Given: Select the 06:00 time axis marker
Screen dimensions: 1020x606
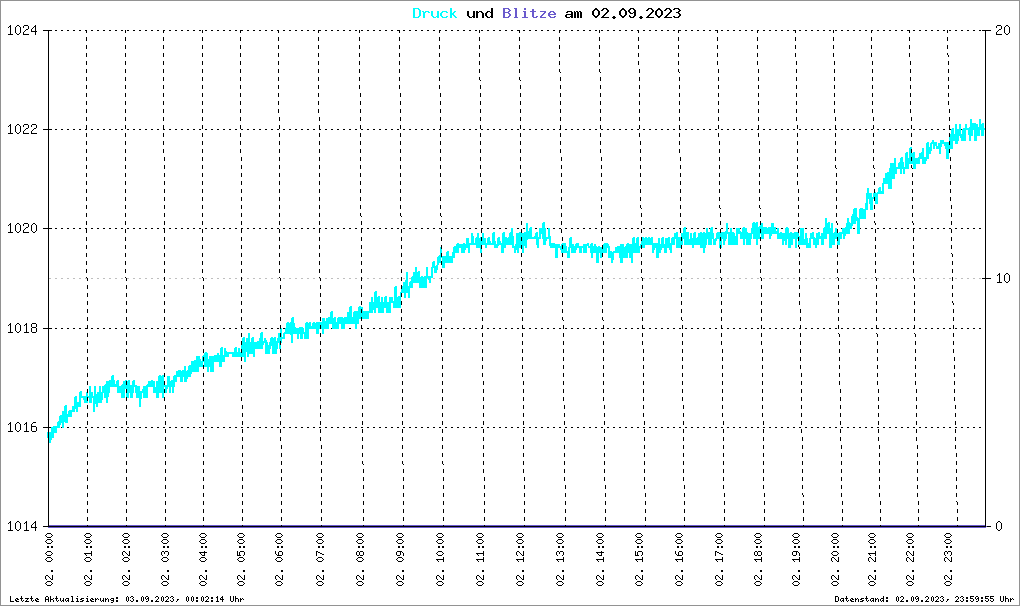Looking at the screenshot, I should click(284, 562).
